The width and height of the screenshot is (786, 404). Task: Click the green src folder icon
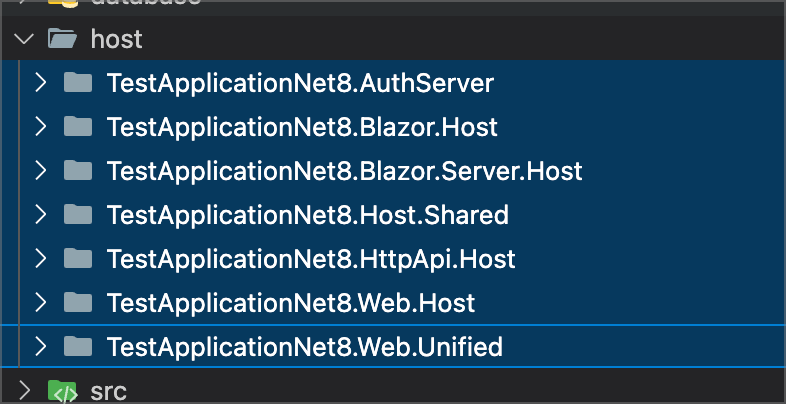(62, 391)
